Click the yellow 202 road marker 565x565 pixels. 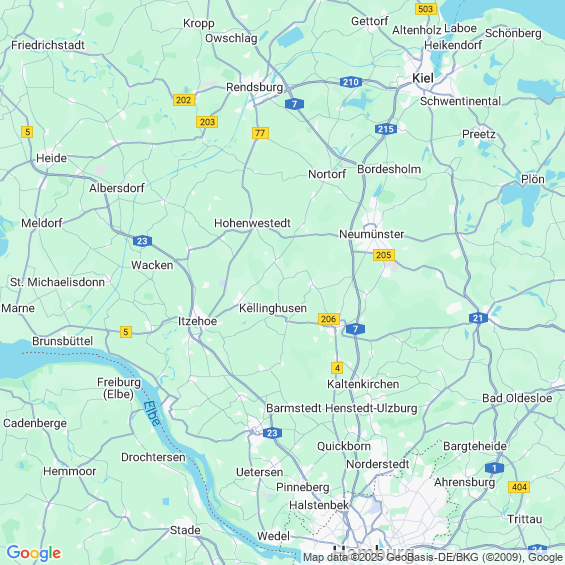pos(184,100)
